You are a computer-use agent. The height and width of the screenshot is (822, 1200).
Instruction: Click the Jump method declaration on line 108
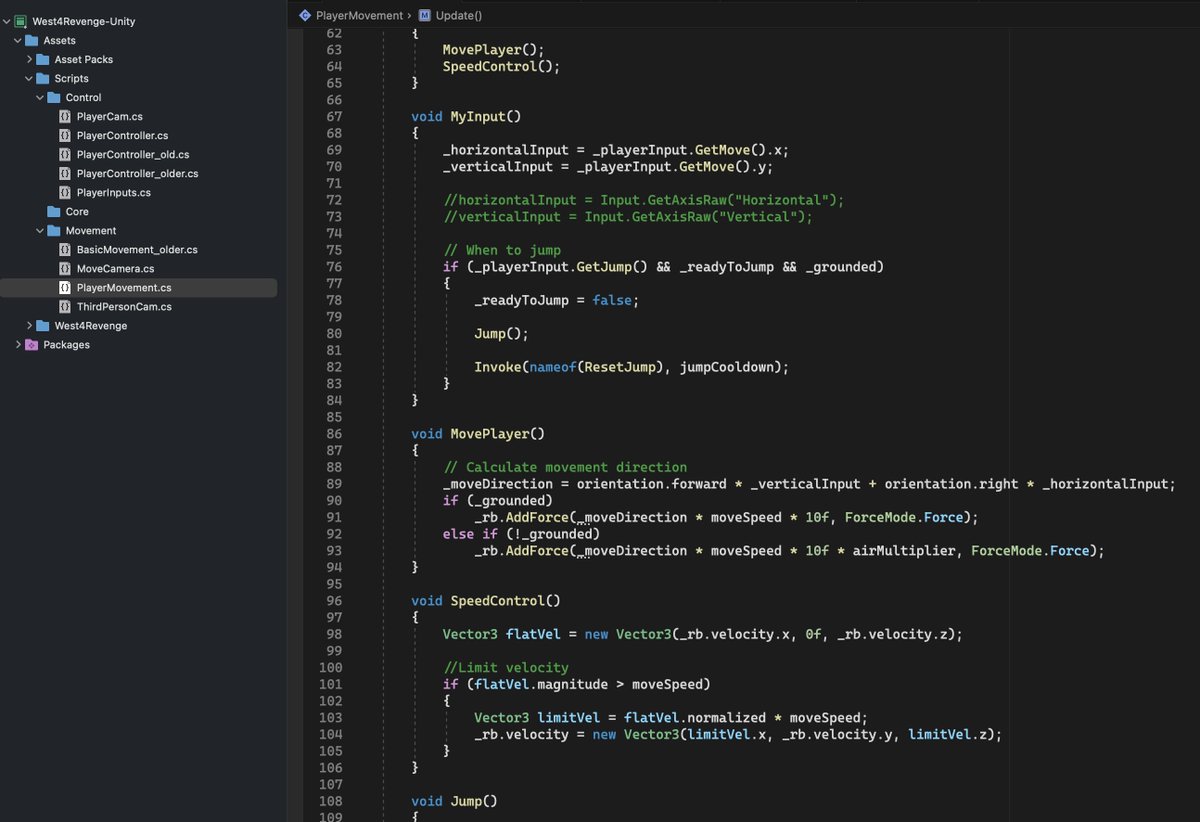point(466,801)
